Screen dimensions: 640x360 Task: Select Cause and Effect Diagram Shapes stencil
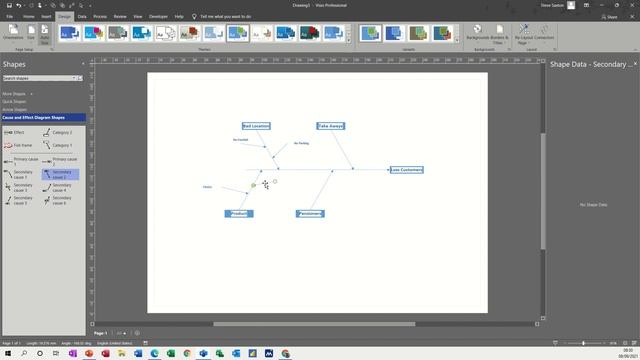pos(43,118)
